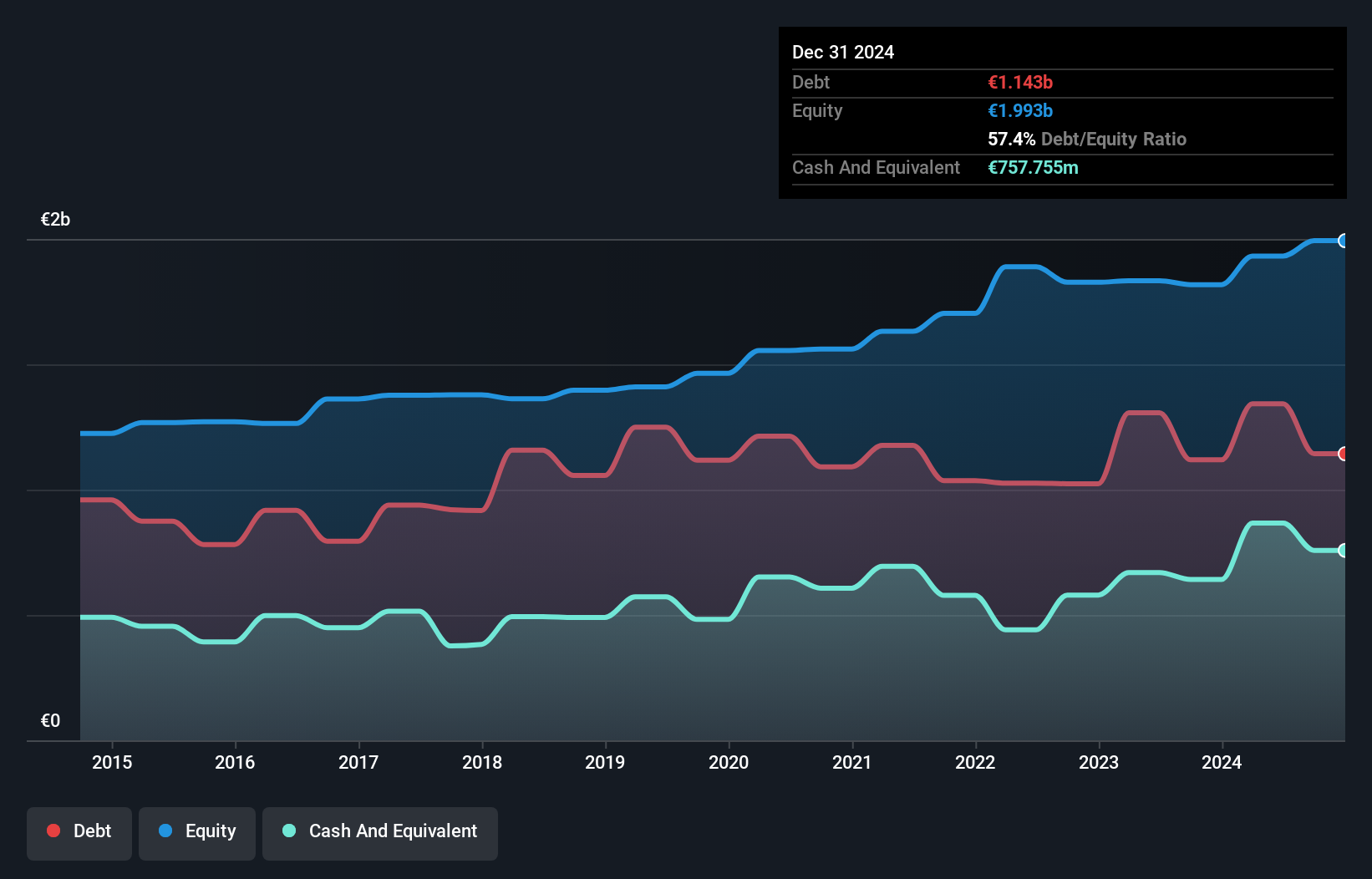Viewport: 1372px width, 879px height.
Task: Select the Equity endpoint marker at Dec 2024
Action: [1343, 241]
